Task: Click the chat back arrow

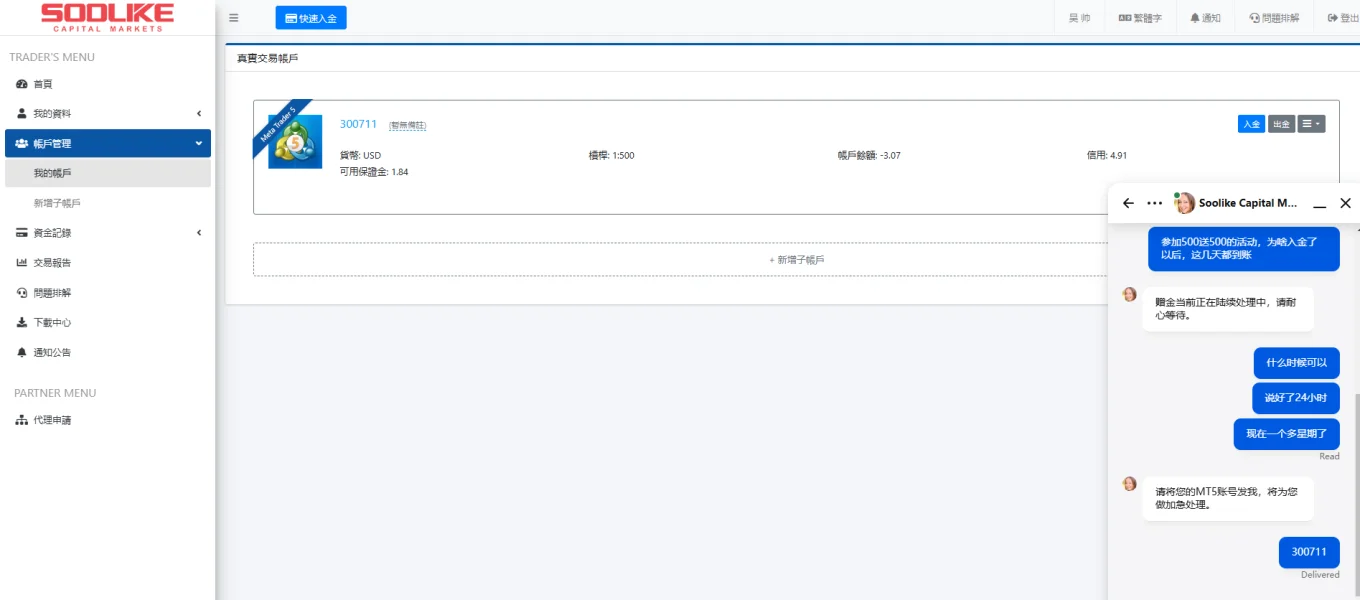Action: click(1129, 203)
